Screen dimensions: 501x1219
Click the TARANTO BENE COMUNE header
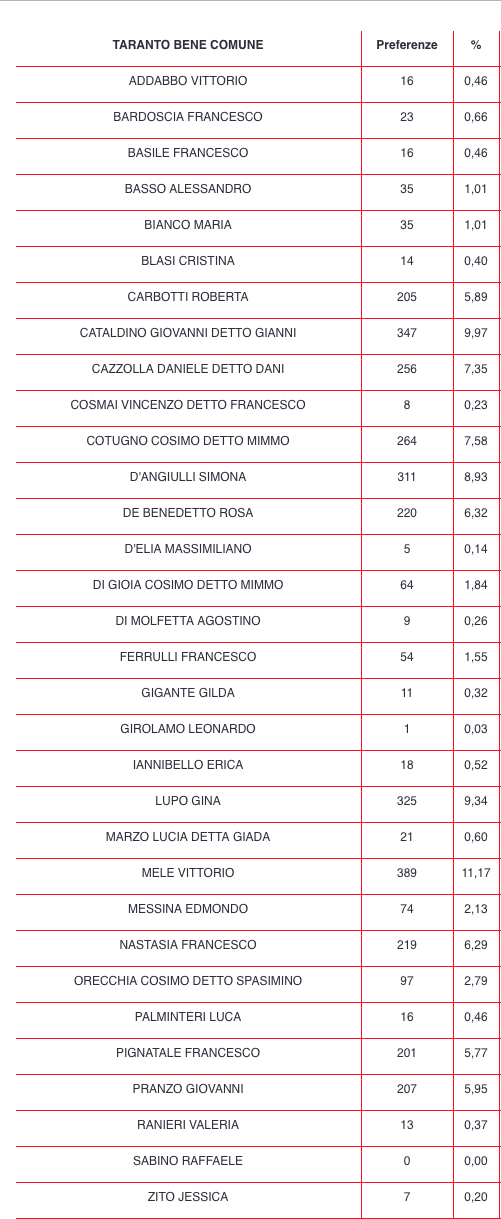188,45
